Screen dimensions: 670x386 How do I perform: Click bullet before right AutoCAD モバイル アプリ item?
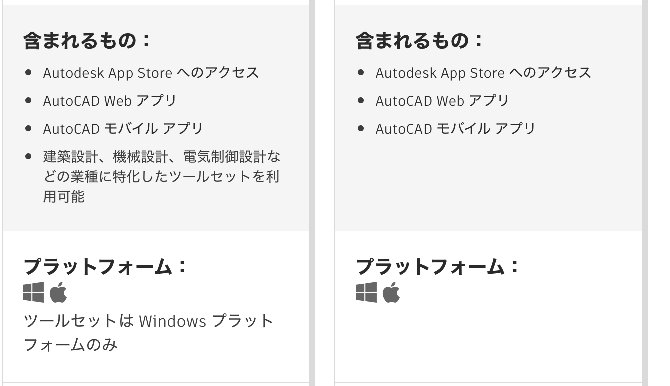tap(361, 128)
